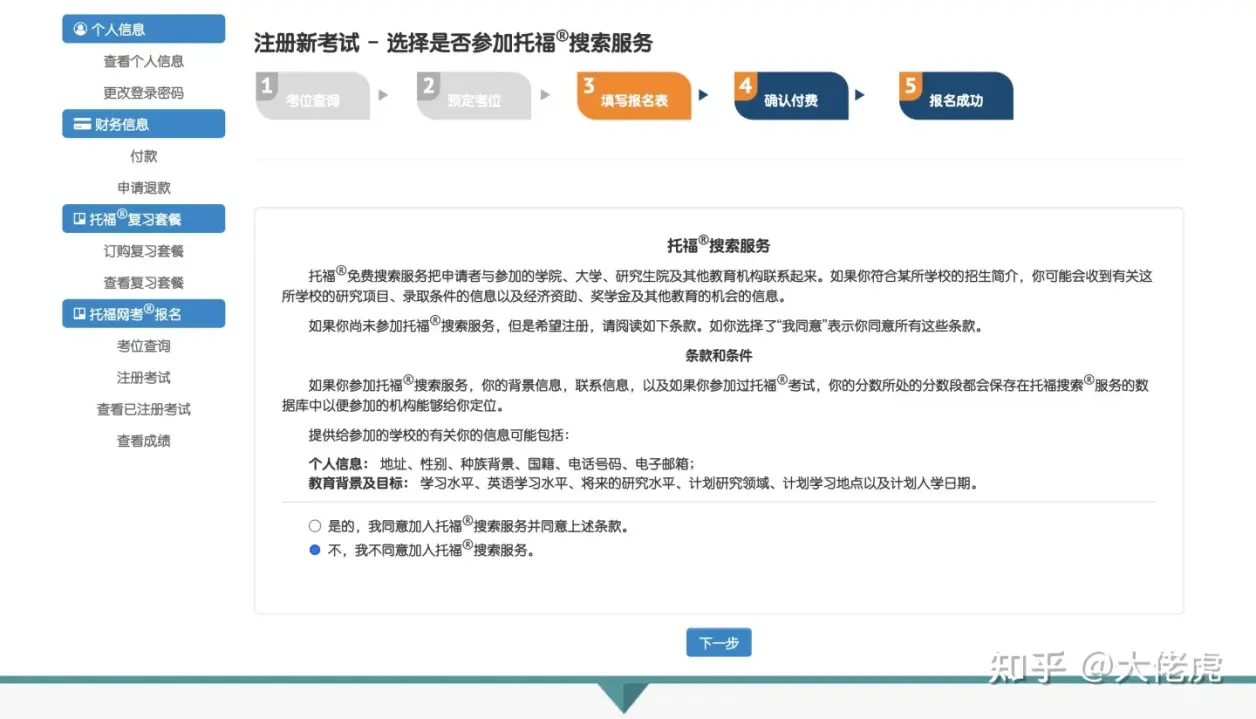Click the 托福搜索服务 heading text

[718, 245]
